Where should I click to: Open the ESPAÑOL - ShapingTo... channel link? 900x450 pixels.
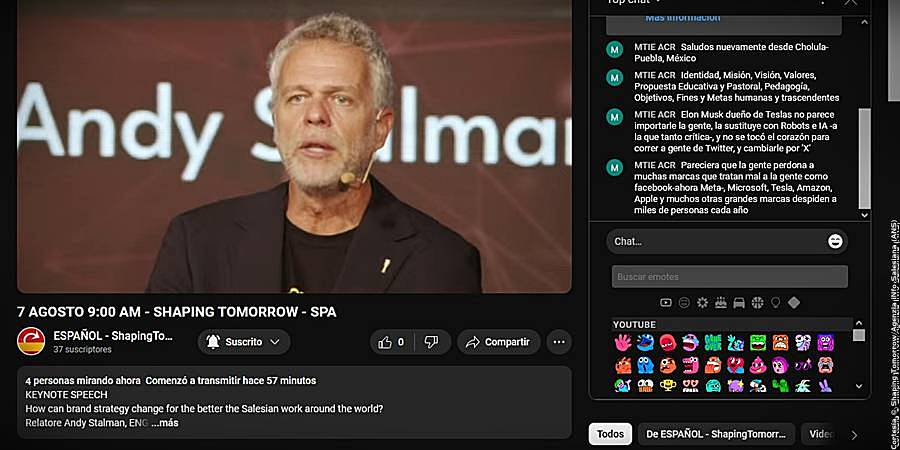point(113,336)
